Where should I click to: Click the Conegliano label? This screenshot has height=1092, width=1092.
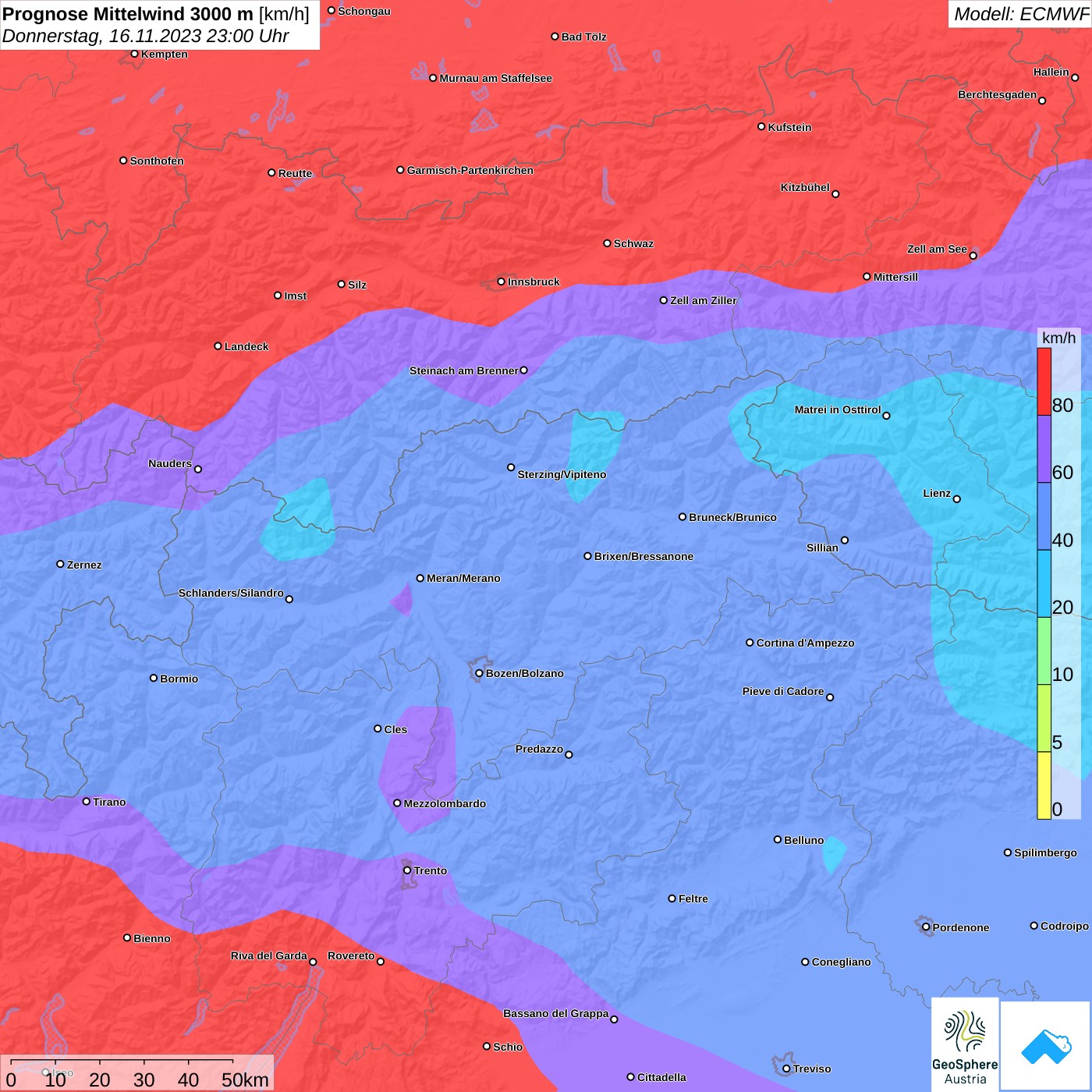click(x=841, y=962)
